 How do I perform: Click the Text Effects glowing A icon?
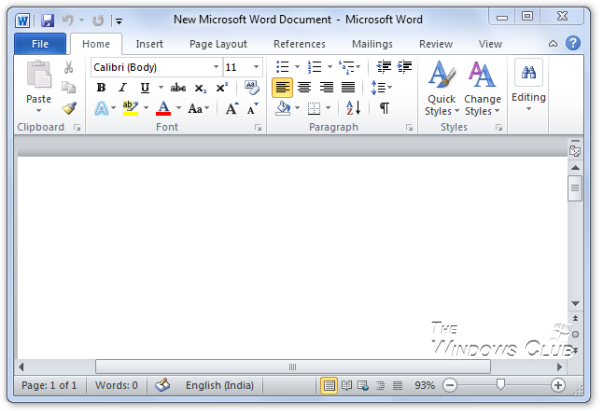(101, 109)
